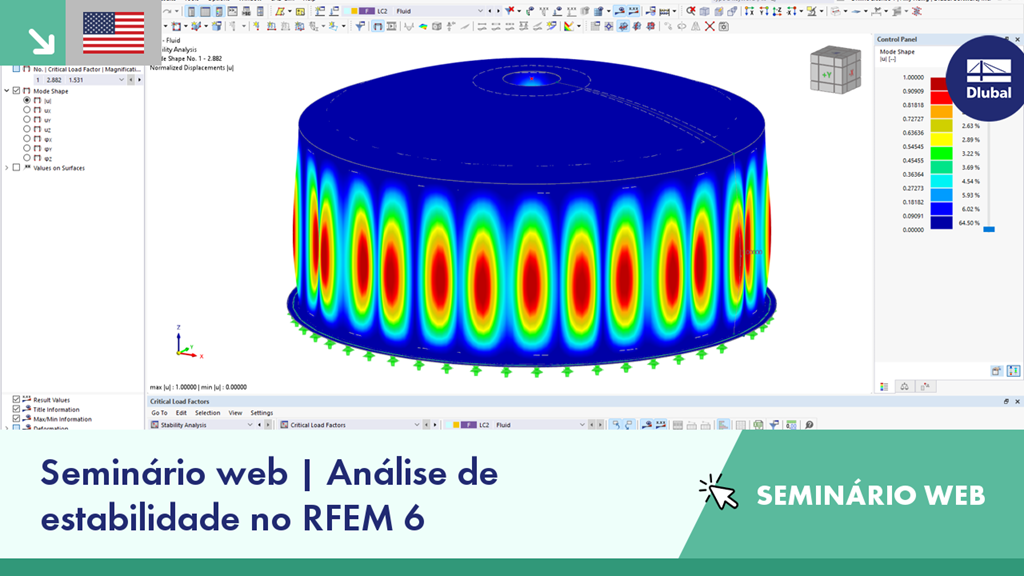Toggle the Result Values checkbox
1024x576 pixels.
click(16, 399)
